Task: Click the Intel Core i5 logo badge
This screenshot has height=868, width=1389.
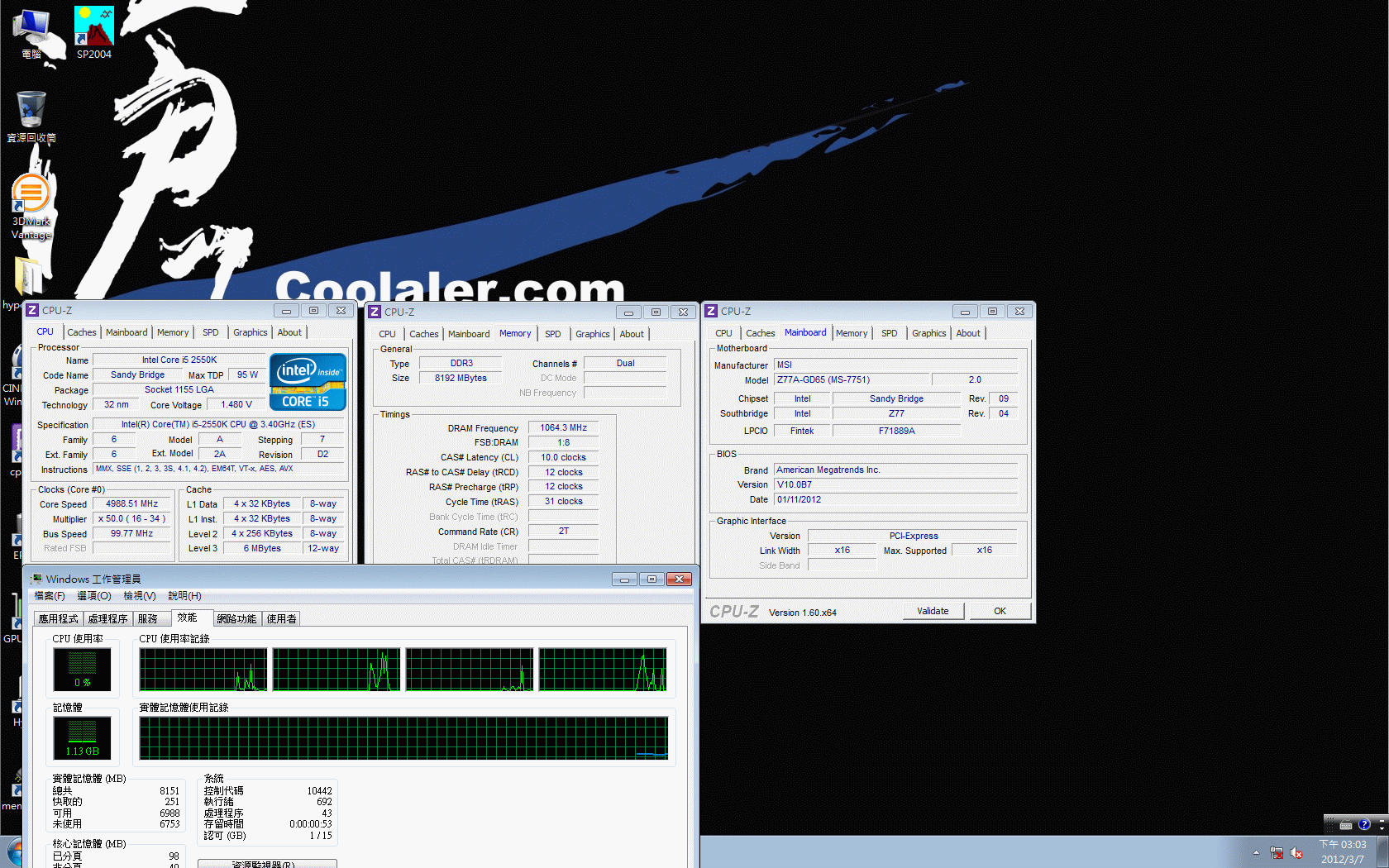Action: (x=308, y=383)
